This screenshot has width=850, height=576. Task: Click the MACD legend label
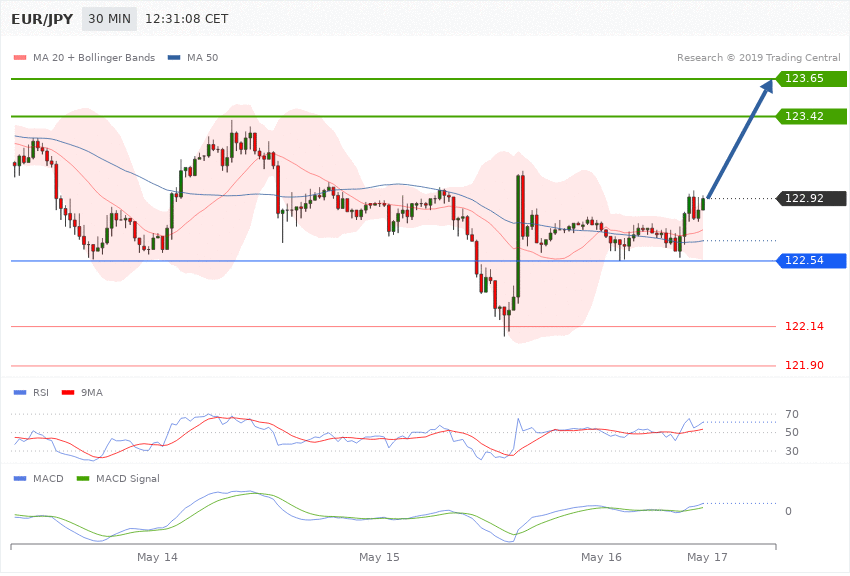pyautogui.click(x=48, y=478)
